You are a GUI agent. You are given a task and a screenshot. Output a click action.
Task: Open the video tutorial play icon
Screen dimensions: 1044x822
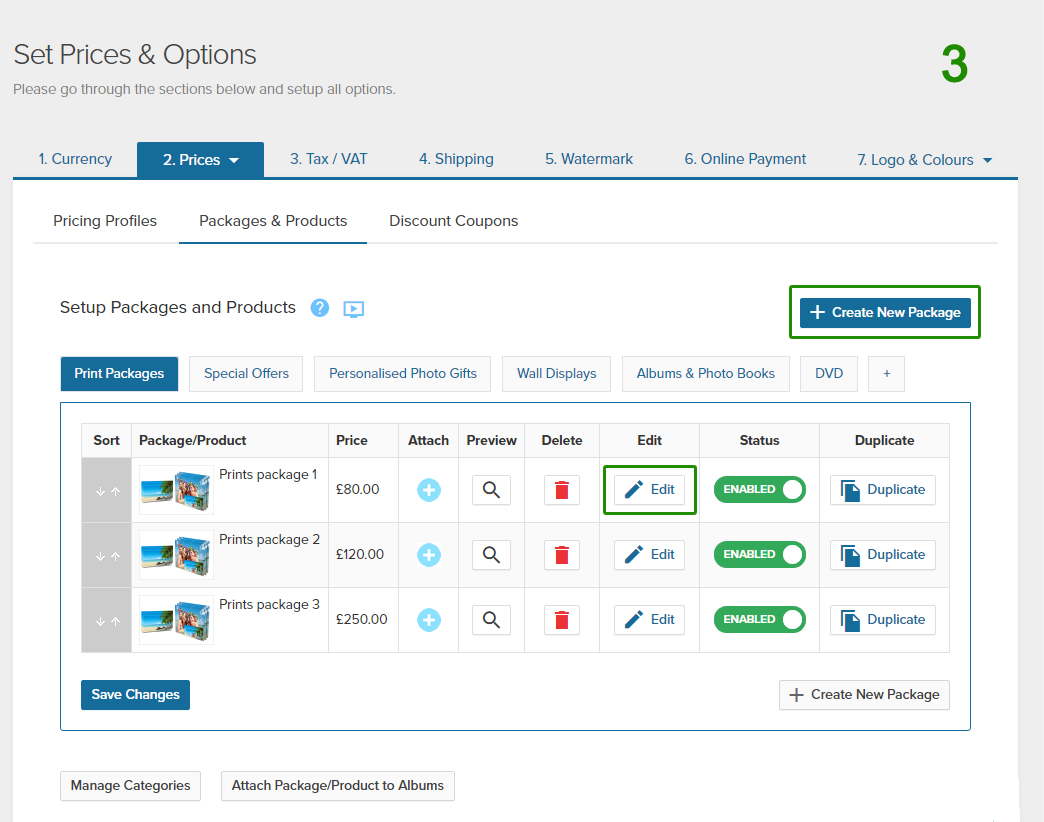click(x=353, y=309)
